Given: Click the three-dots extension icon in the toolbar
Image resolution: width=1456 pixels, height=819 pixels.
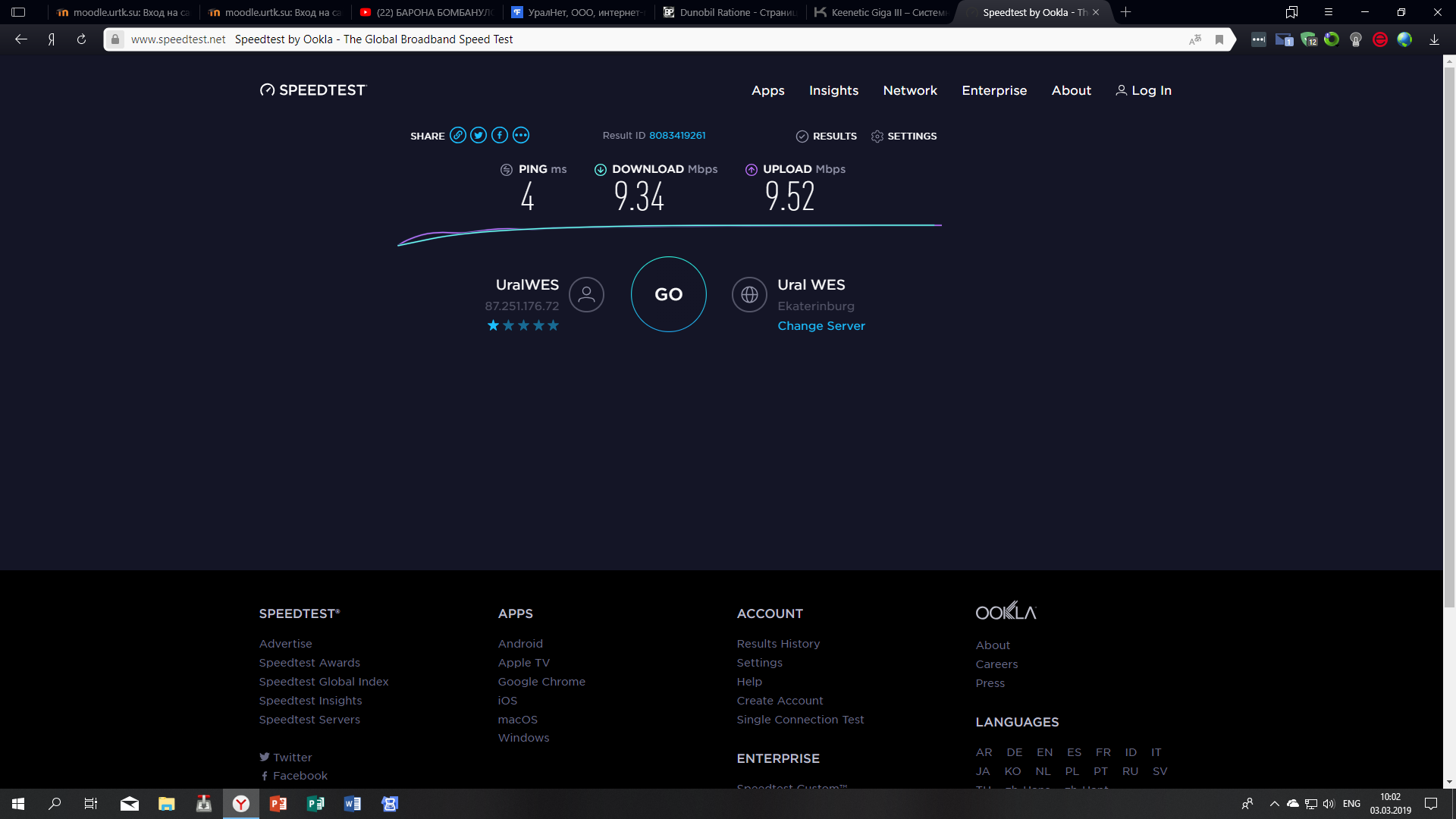Looking at the screenshot, I should point(1259,39).
